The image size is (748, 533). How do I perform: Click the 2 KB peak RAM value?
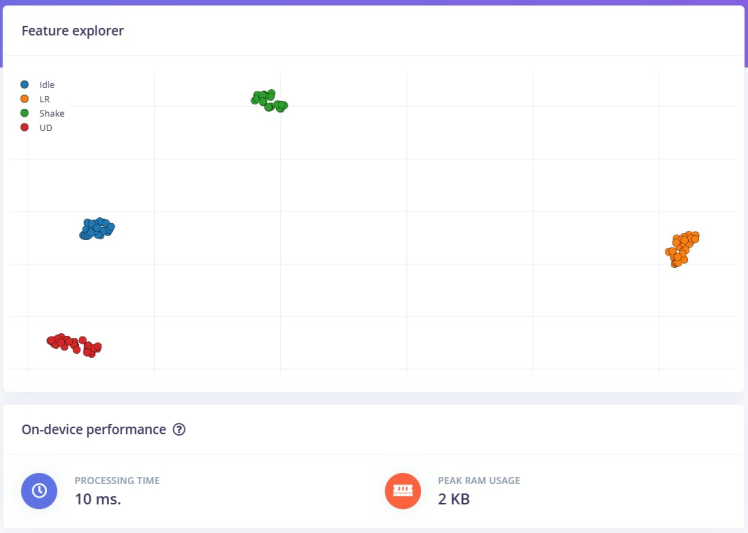tap(454, 499)
